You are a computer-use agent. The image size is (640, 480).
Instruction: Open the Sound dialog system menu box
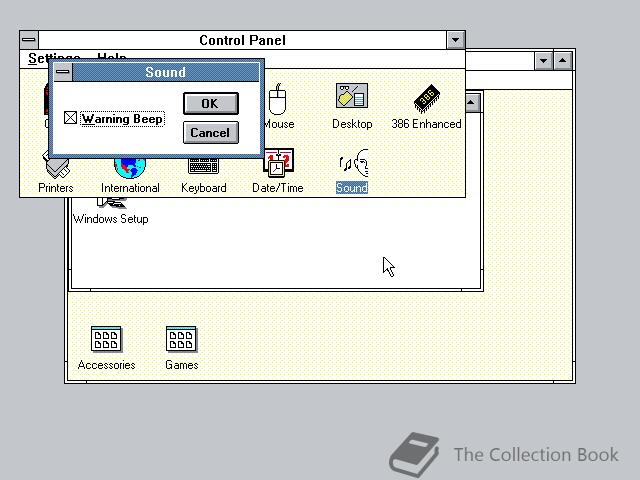pyautogui.click(x=63, y=72)
